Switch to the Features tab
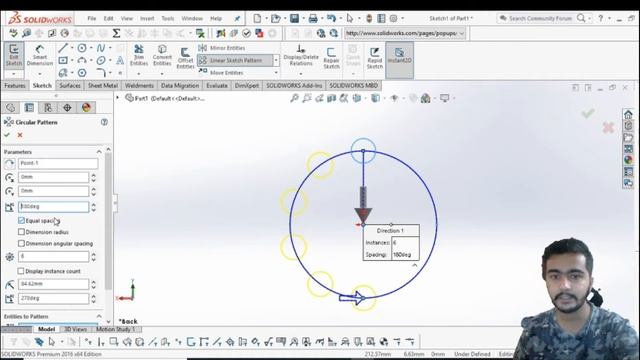The width and height of the screenshot is (640, 360). [x=15, y=85]
